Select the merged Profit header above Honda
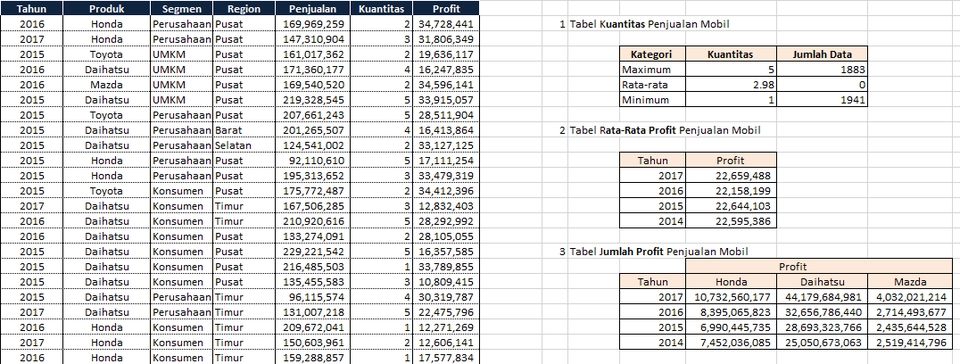 (x=819, y=267)
